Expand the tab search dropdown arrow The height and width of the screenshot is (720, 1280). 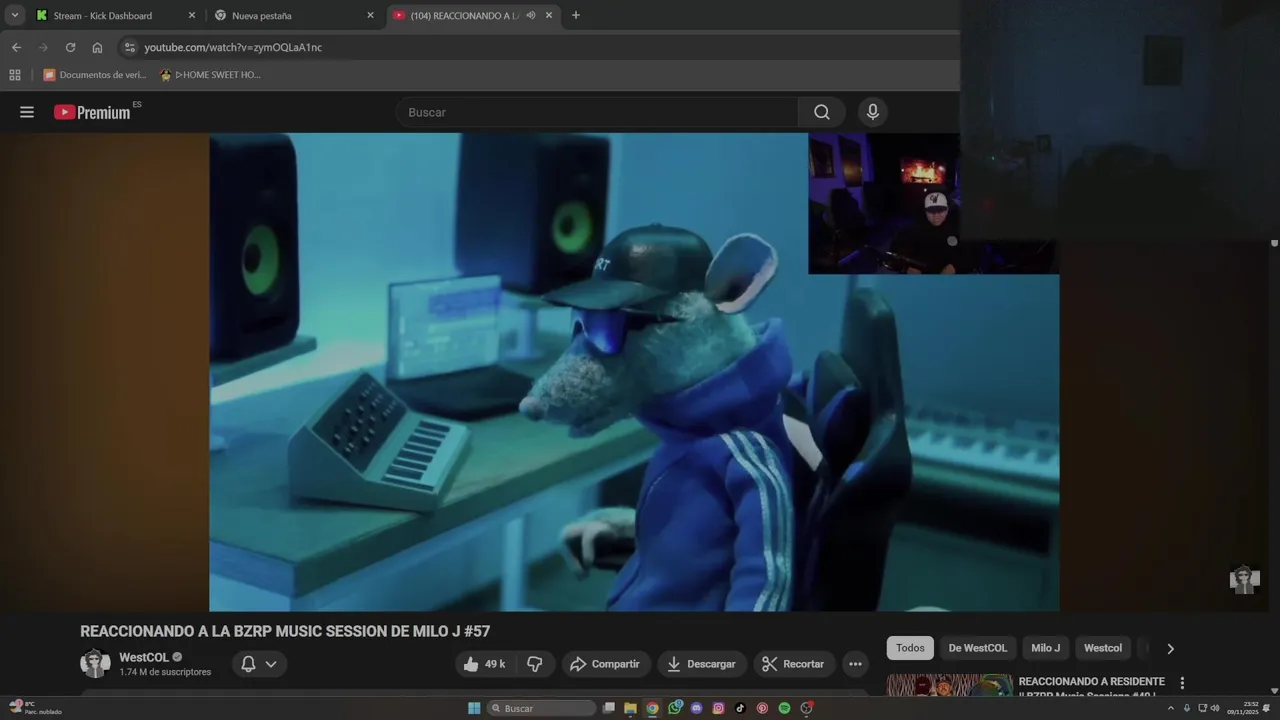point(15,15)
